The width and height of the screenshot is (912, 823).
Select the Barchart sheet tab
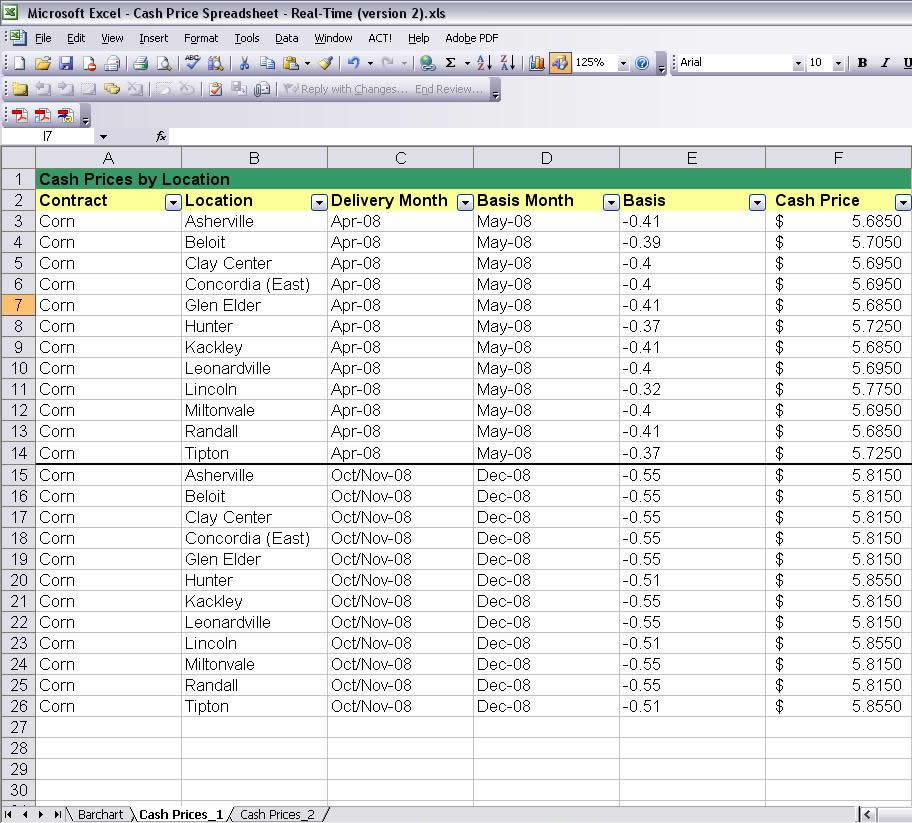[100, 814]
